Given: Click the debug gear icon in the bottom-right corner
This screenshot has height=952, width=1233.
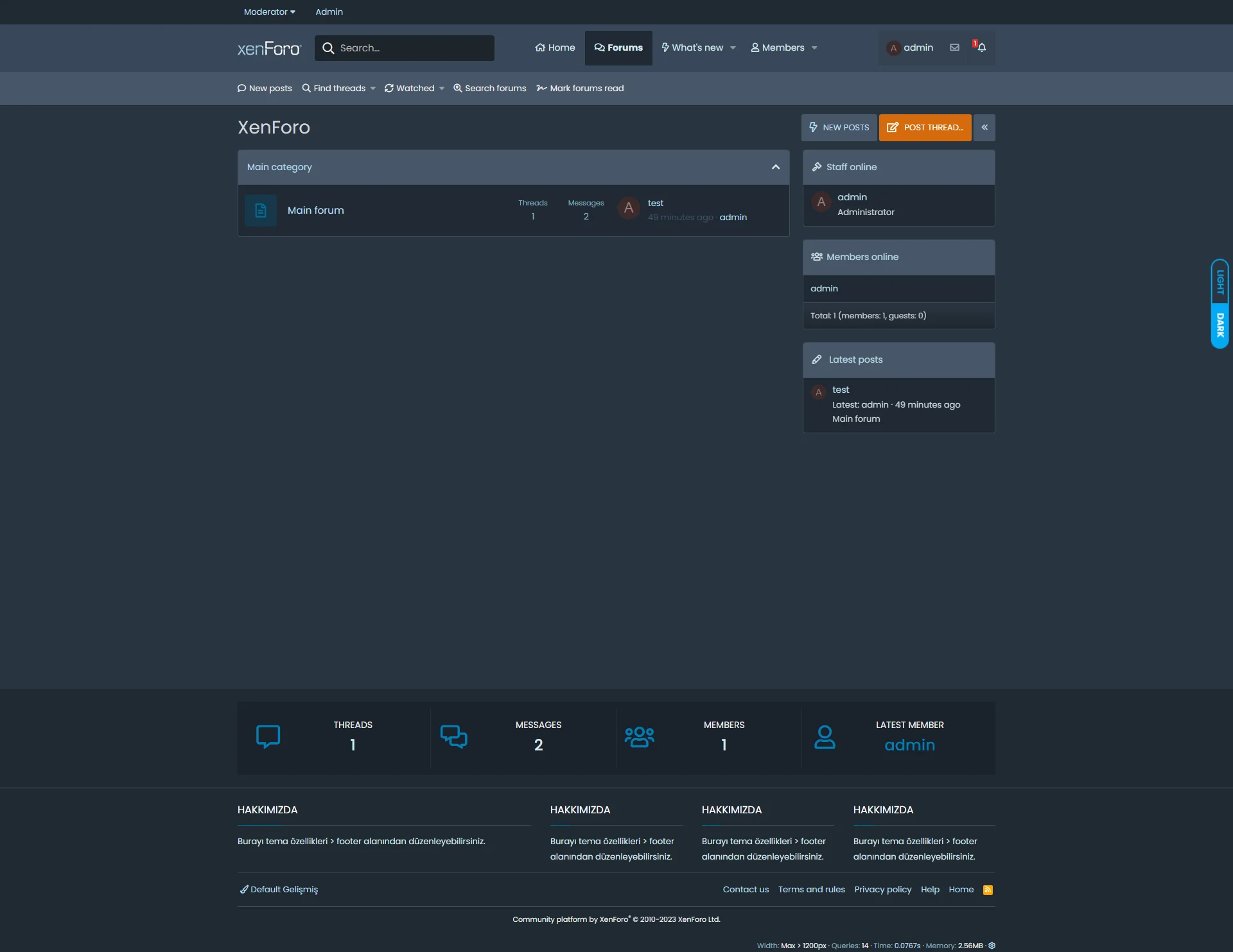Looking at the screenshot, I should coord(992,946).
